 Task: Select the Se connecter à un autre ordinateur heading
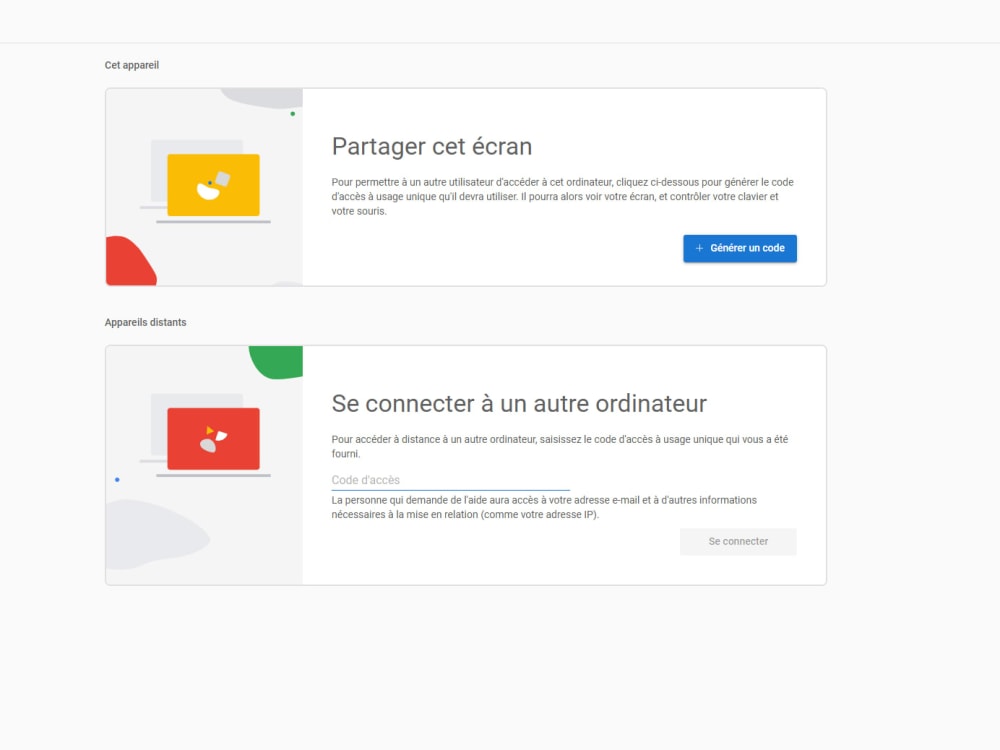519,404
